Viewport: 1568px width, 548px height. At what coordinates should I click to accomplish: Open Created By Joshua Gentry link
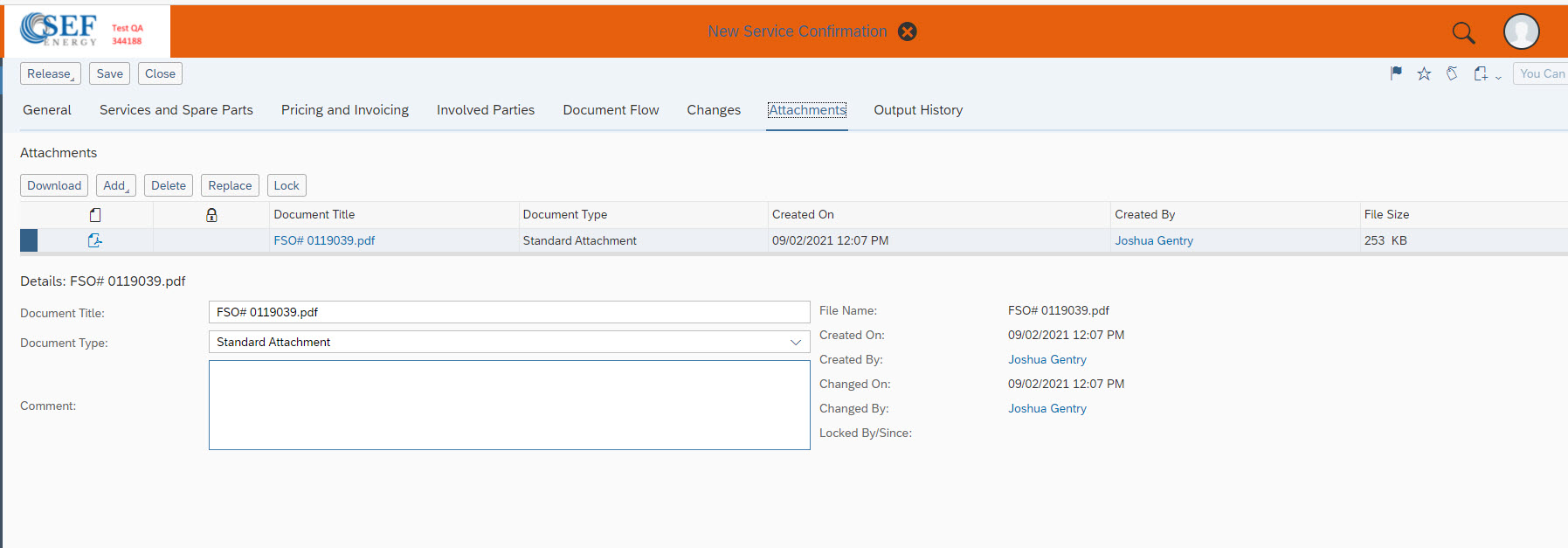1047,359
